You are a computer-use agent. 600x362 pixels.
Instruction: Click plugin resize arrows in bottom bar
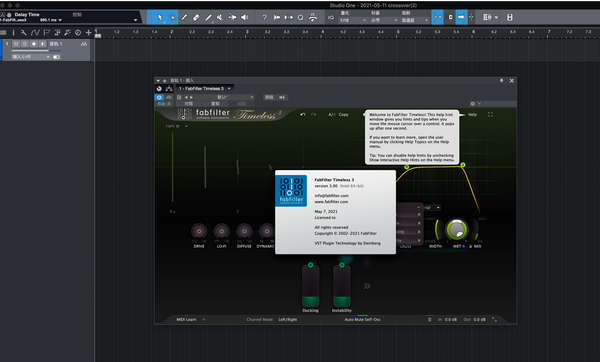494,320
